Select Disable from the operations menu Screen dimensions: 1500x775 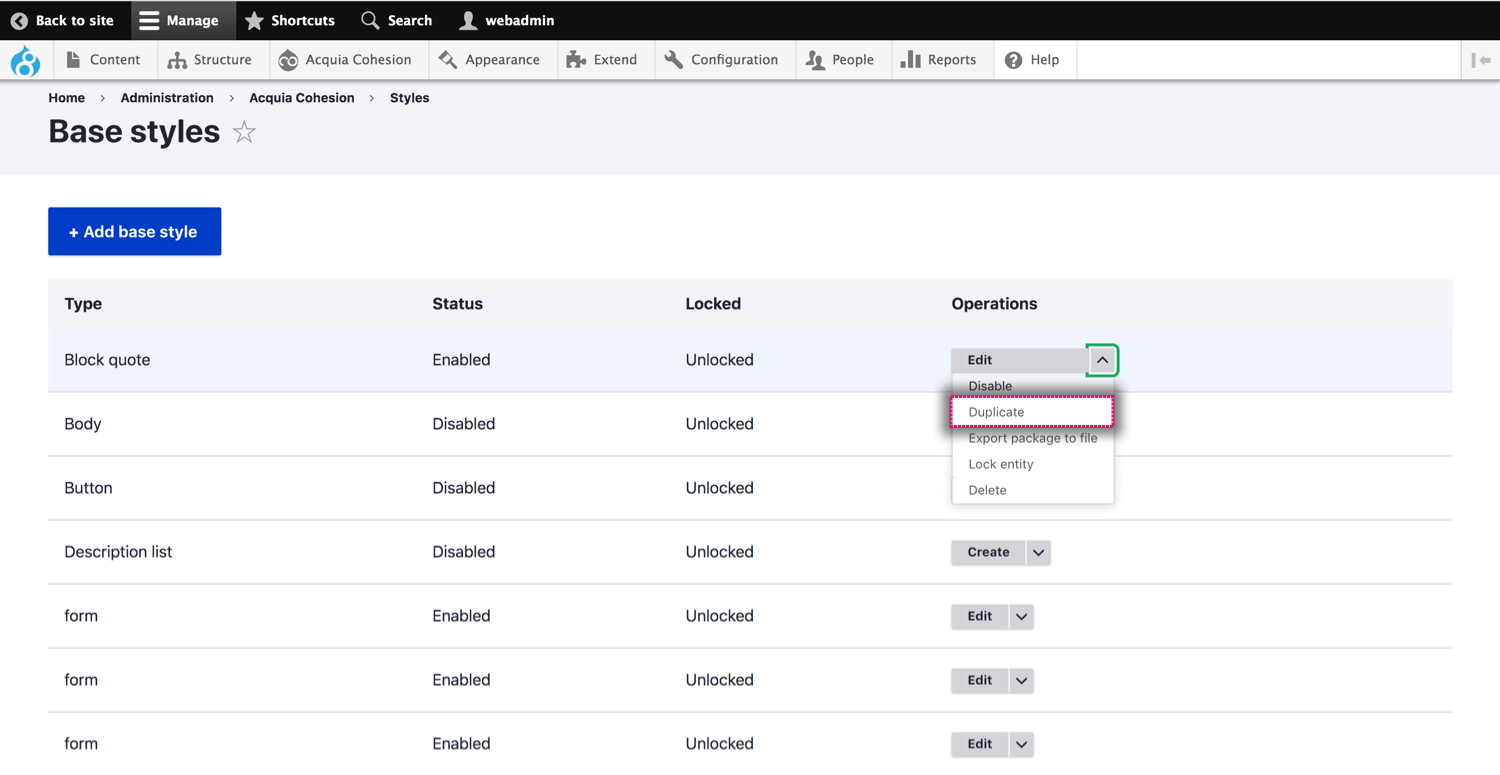(1032, 386)
